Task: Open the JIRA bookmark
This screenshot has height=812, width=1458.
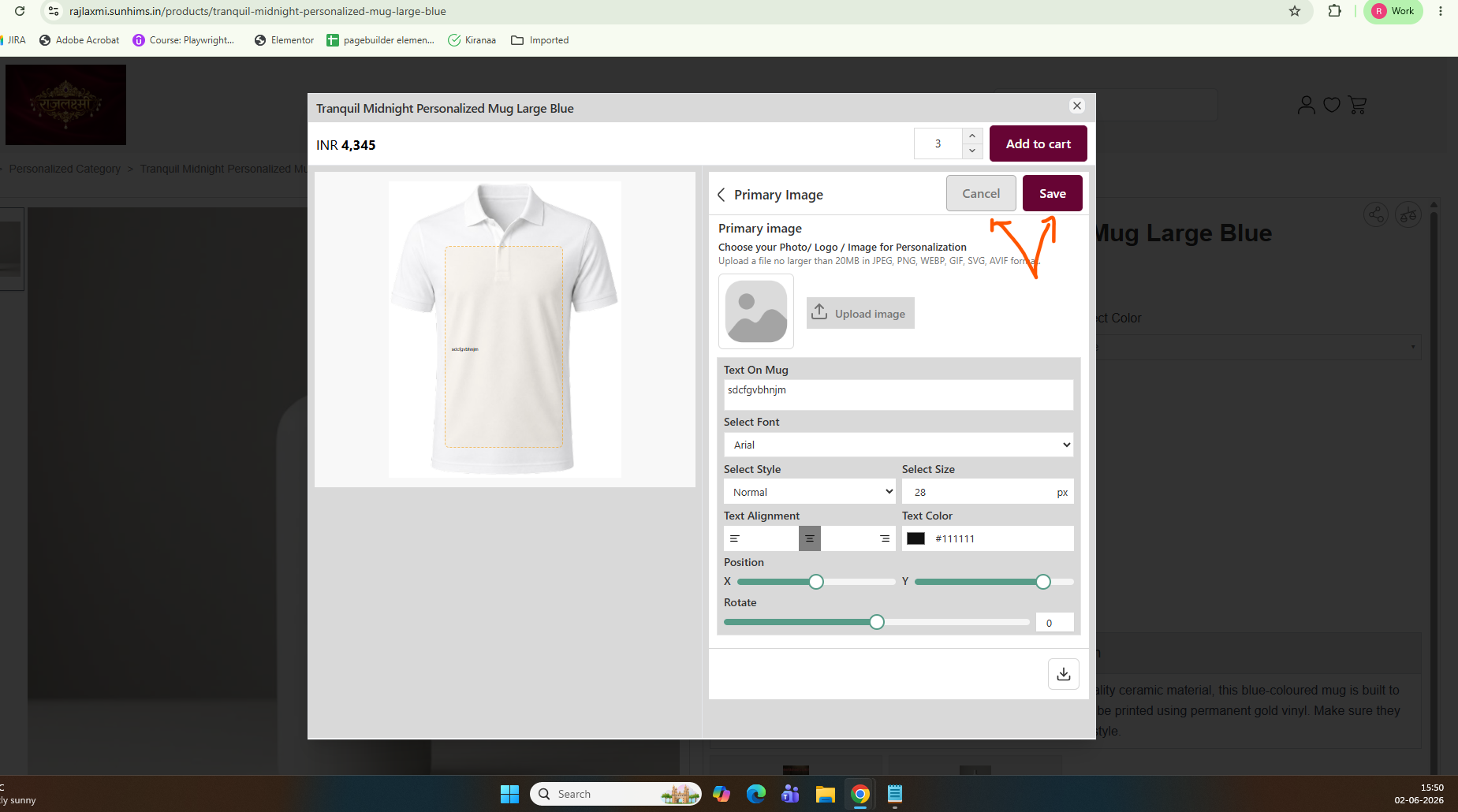Action: [13, 40]
